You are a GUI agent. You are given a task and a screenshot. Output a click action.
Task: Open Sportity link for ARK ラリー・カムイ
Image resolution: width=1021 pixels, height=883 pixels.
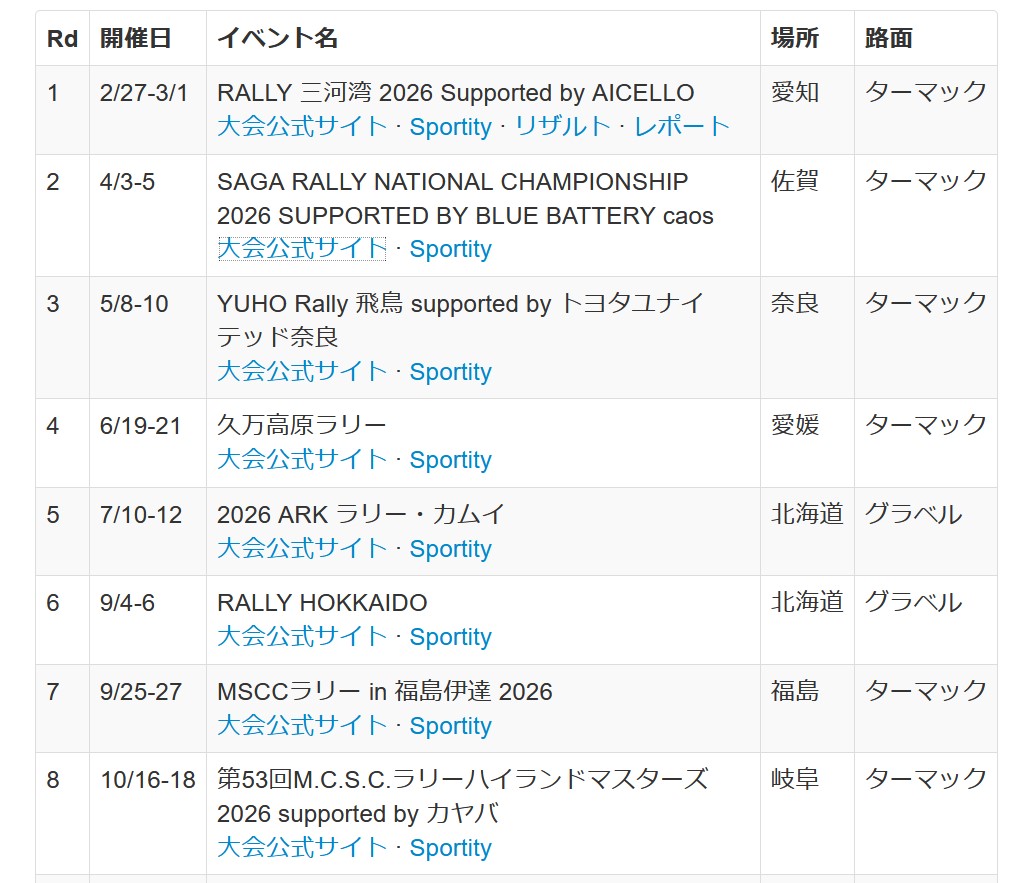pos(450,549)
